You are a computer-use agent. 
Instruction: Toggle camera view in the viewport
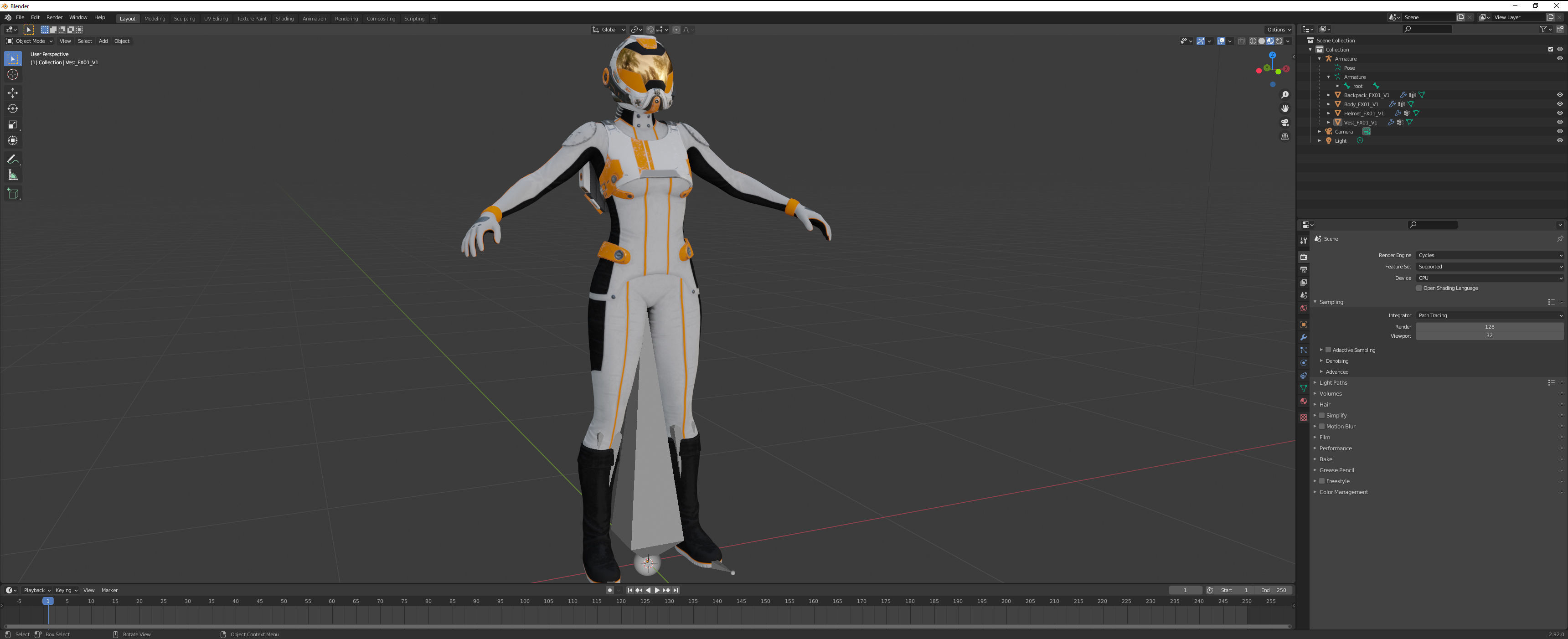[1284, 122]
